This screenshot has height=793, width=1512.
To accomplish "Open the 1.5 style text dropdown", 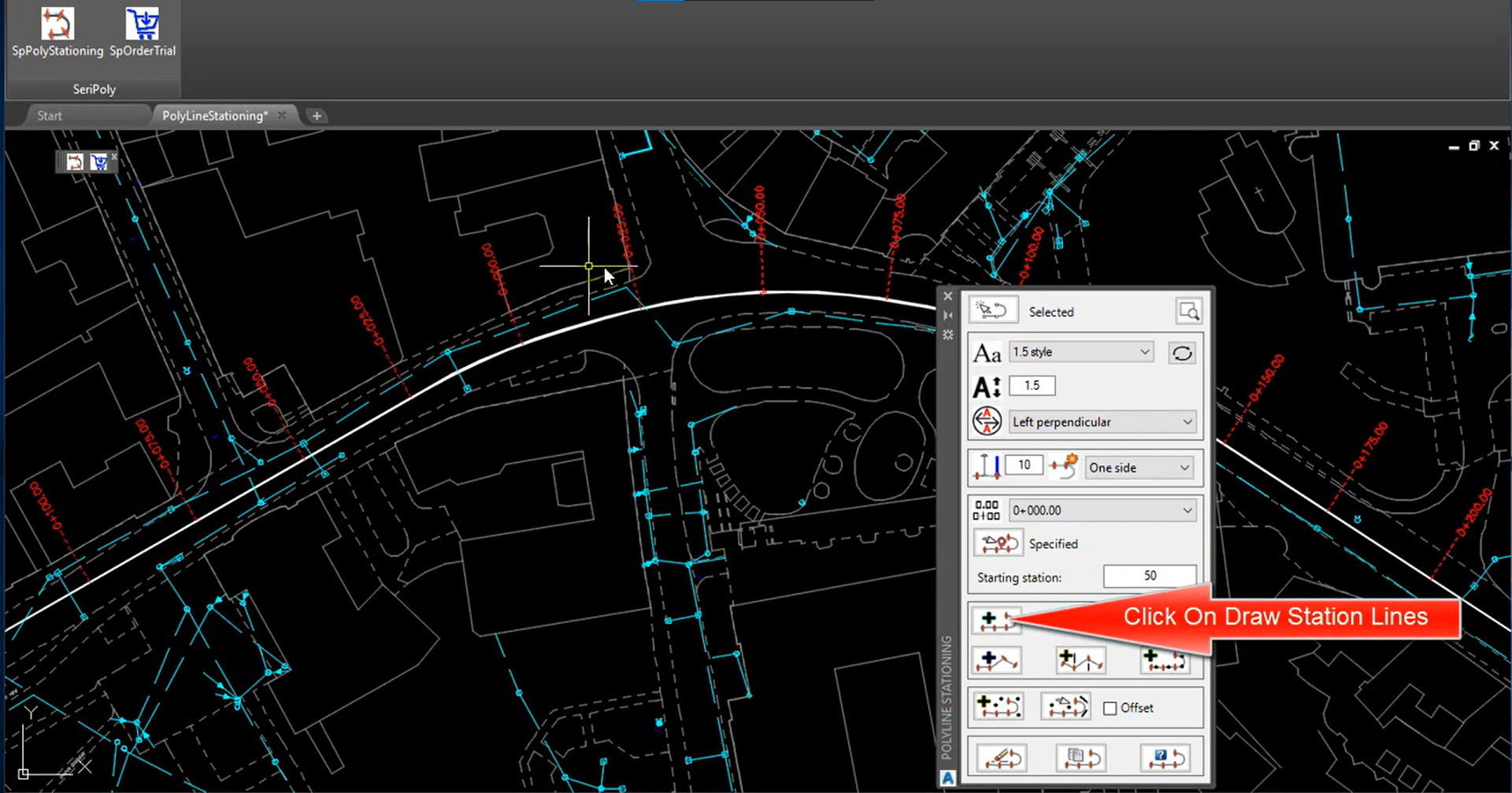I will point(1081,352).
